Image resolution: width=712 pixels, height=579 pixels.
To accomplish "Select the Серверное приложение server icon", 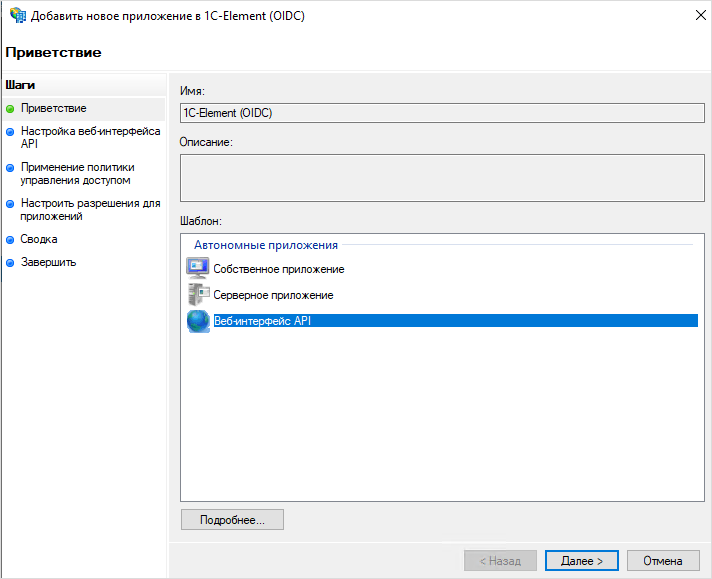I will (198, 294).
